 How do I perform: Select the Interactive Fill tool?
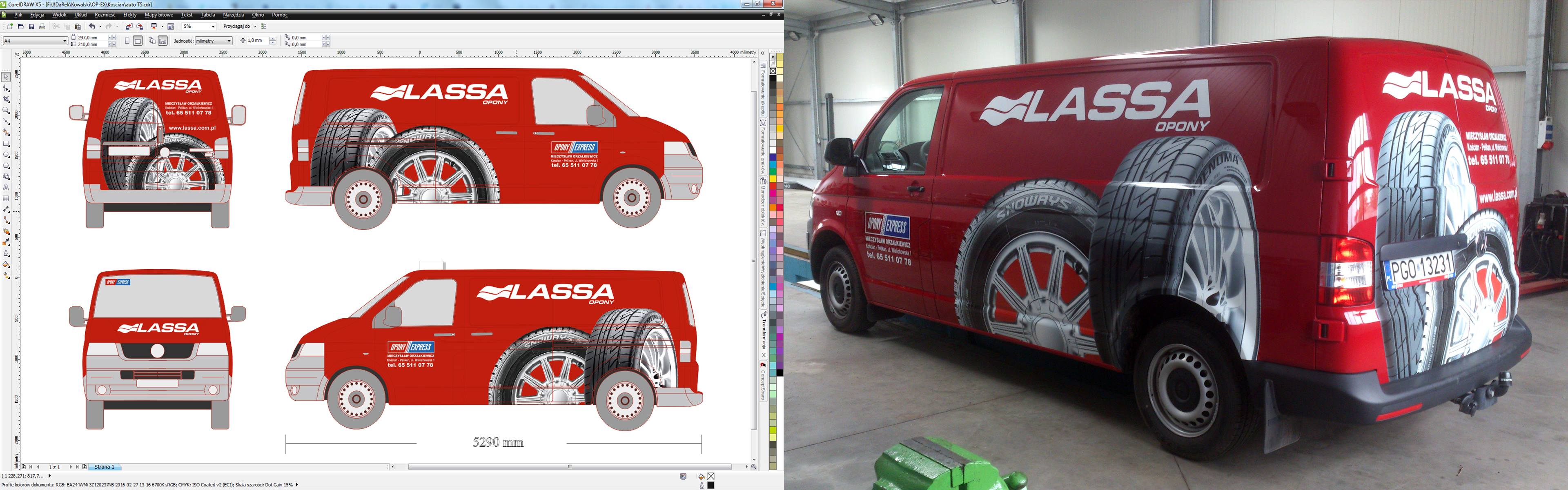(6, 275)
